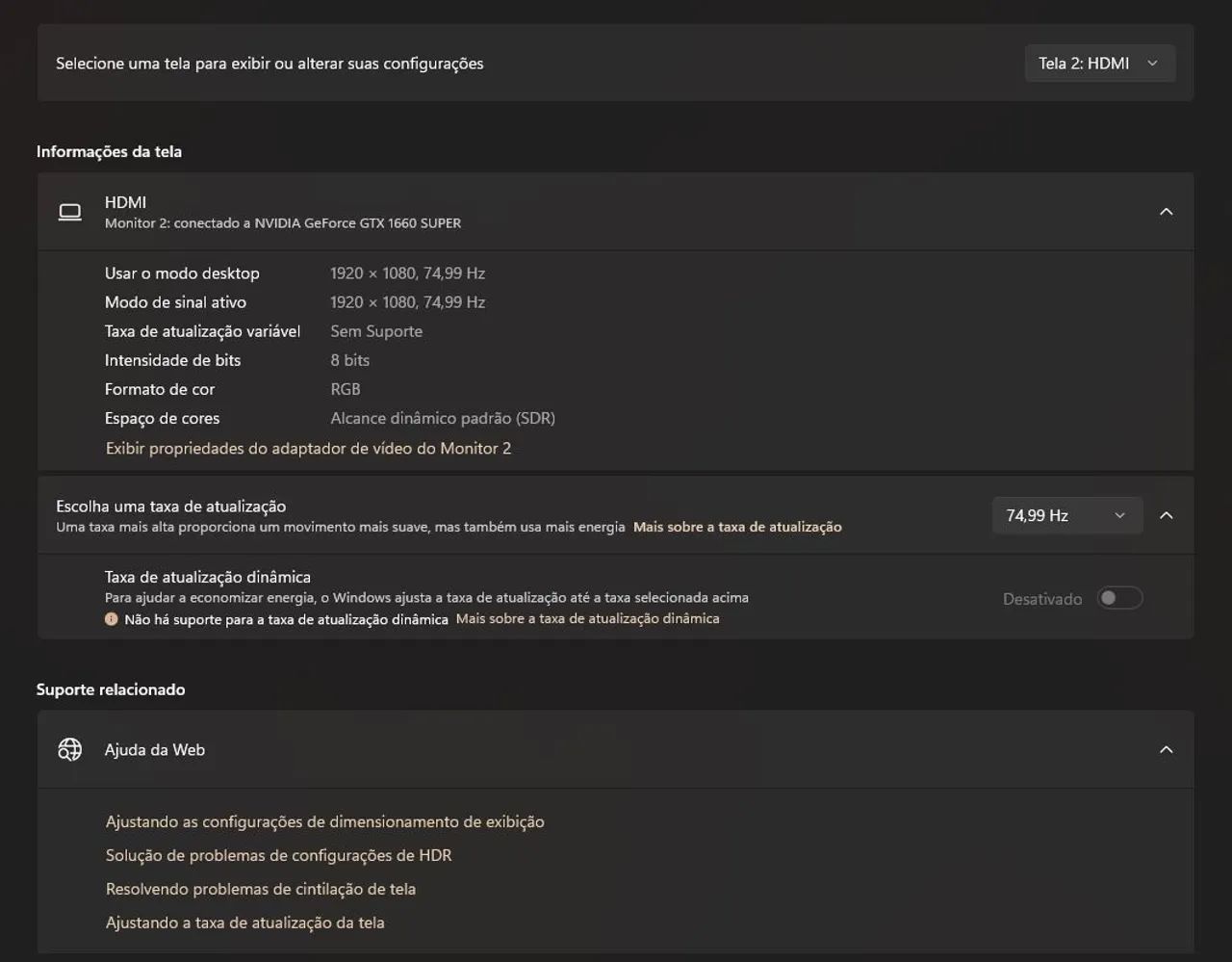Click the Usar o modo desktop label
1232x962 pixels.
182,273
